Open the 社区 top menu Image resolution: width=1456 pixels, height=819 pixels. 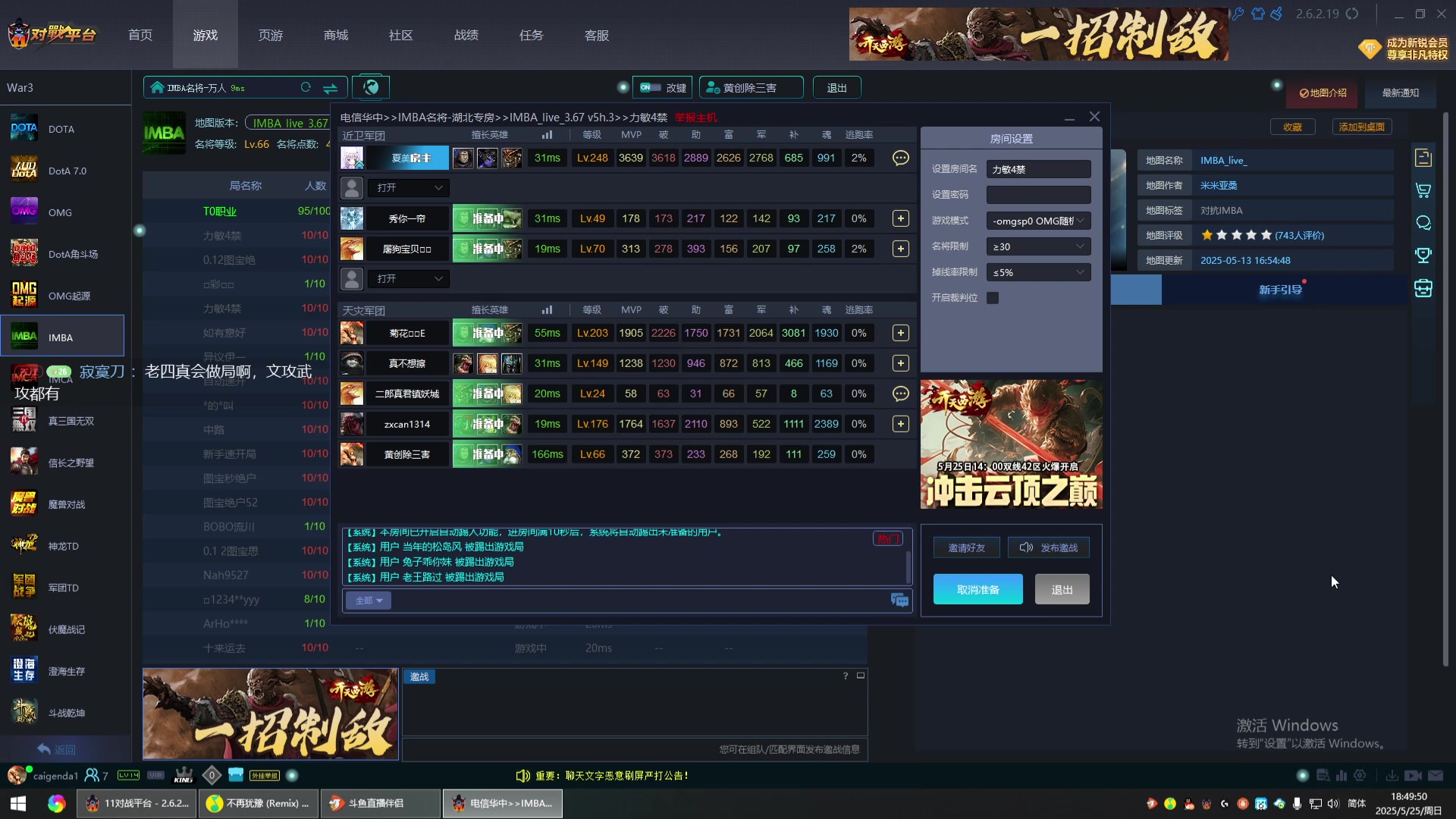click(401, 35)
